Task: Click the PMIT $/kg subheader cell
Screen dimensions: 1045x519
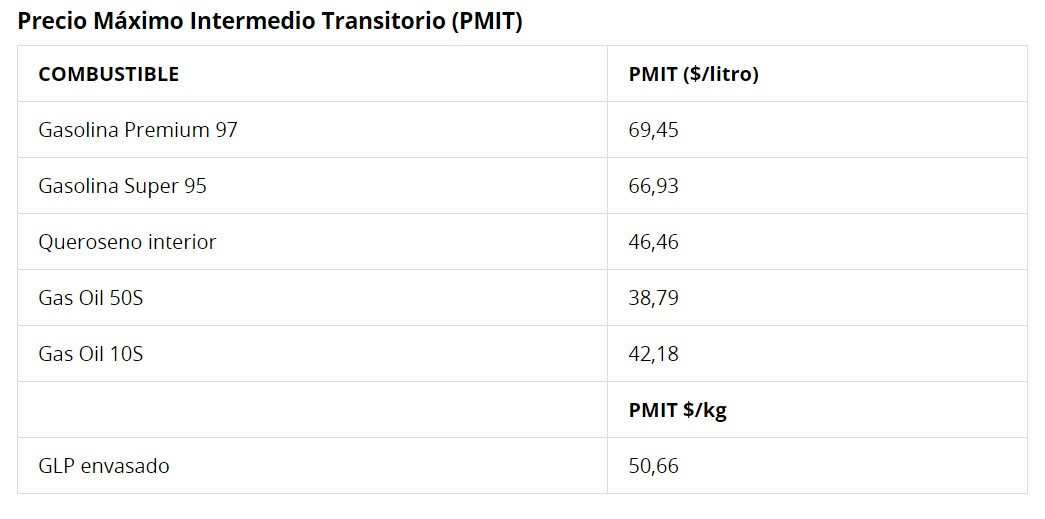Action: (x=677, y=410)
